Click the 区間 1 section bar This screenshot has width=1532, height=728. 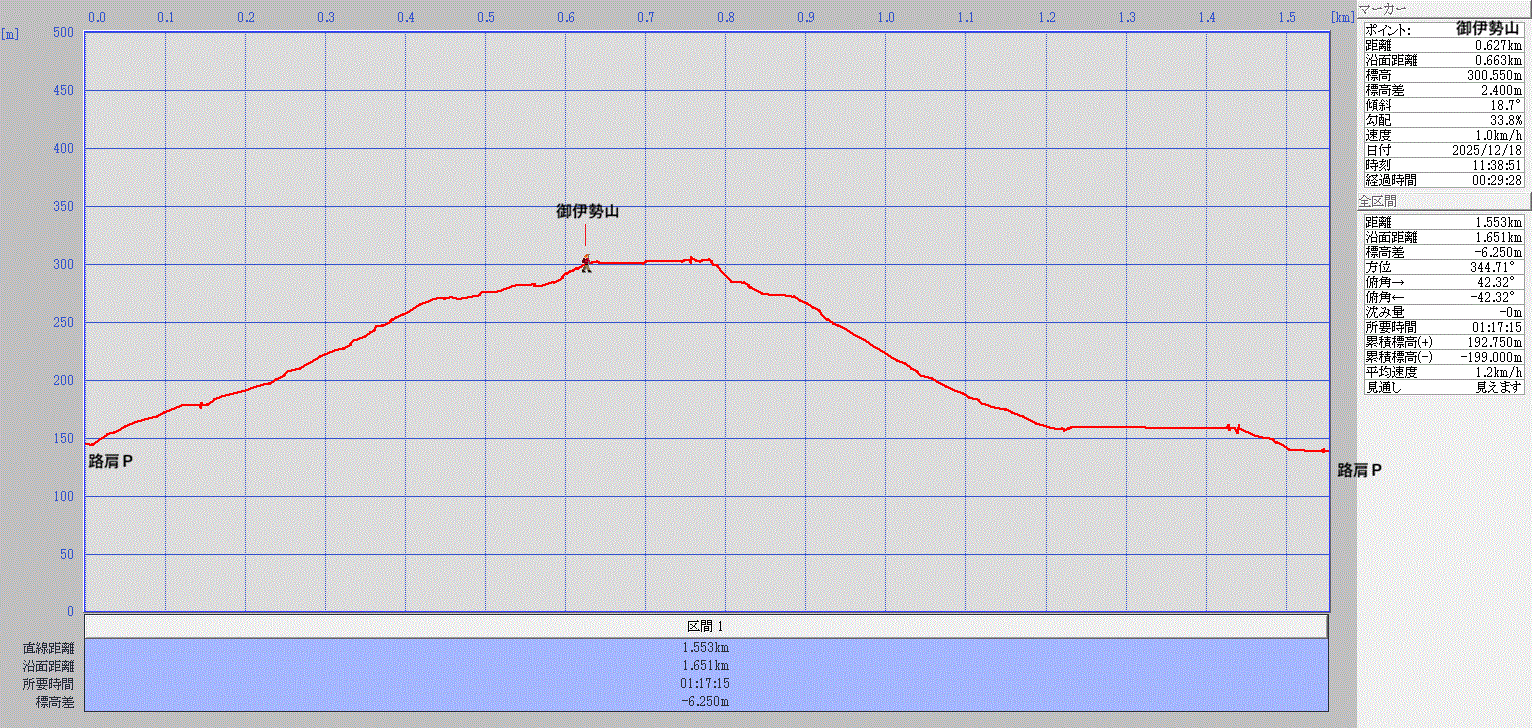(x=706, y=626)
